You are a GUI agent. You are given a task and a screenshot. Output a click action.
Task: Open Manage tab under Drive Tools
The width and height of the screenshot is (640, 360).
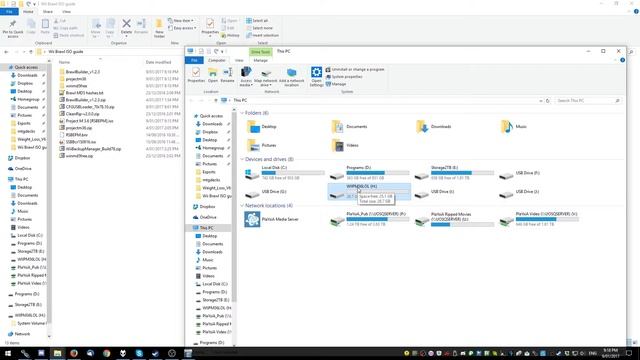[x=260, y=60]
